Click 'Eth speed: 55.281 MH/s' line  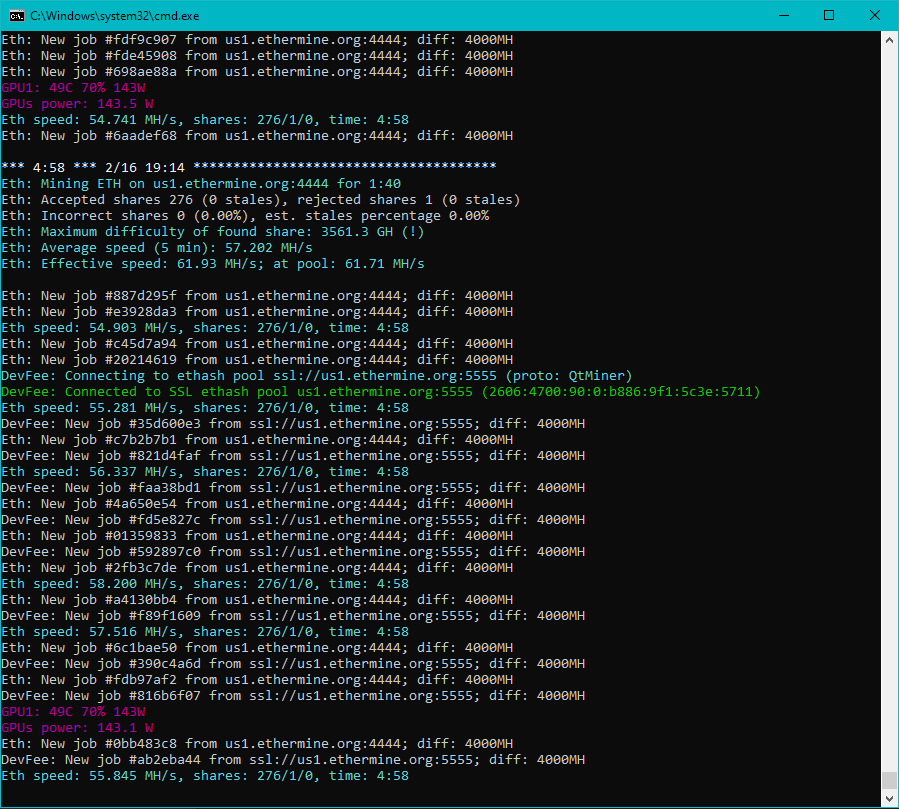tap(205, 408)
